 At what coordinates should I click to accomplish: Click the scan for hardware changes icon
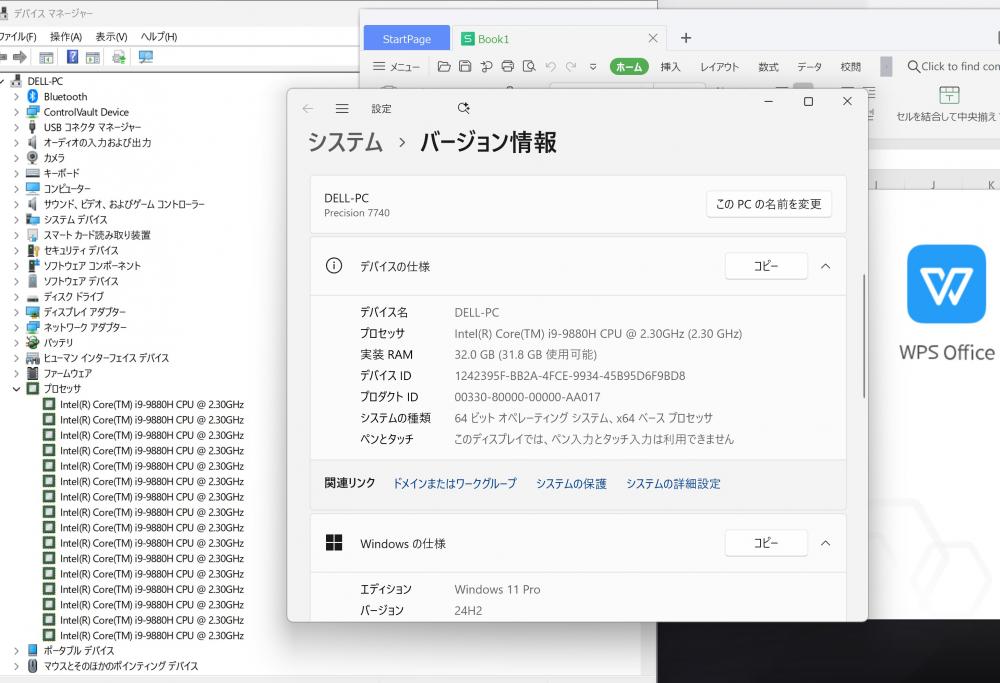pos(146,57)
